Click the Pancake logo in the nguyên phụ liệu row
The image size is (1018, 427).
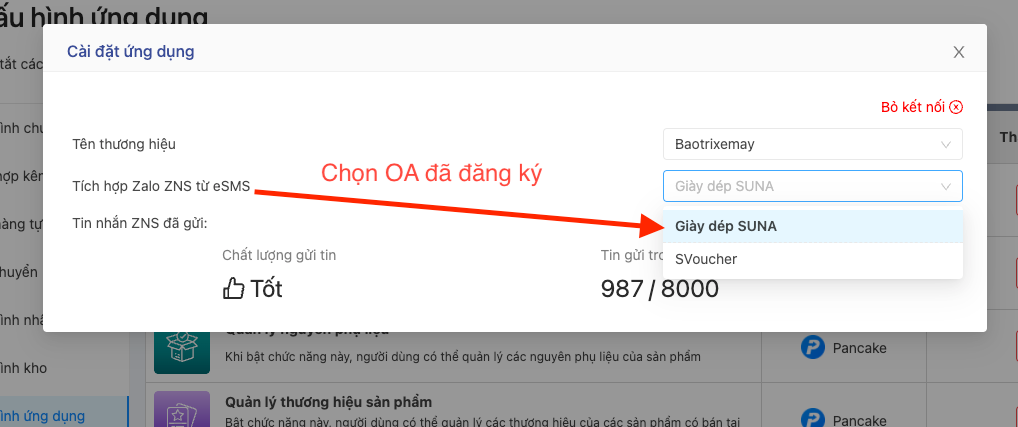[812, 348]
